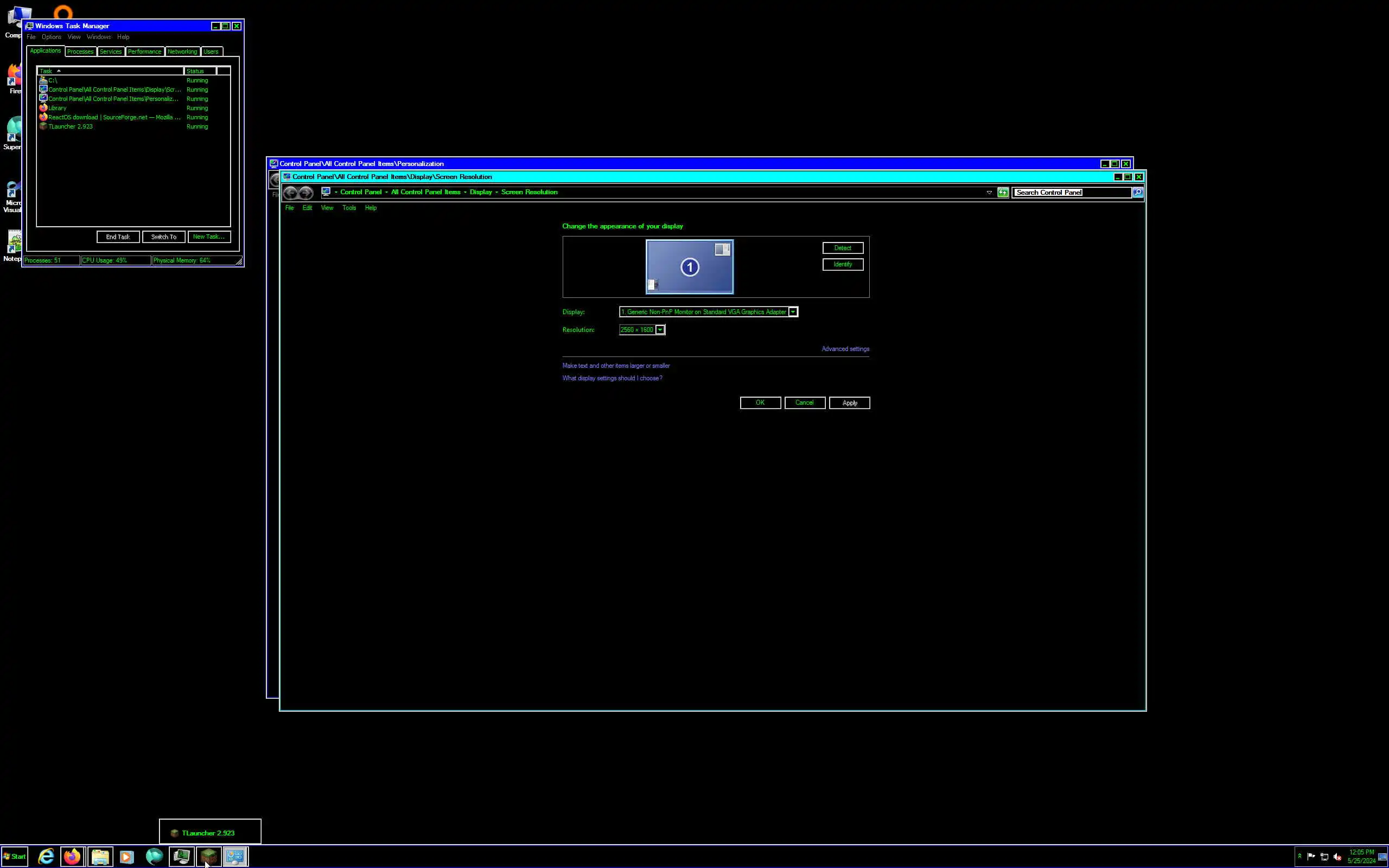Expand the Display monitor dropdown
Screen dimensions: 1389x868
[x=793, y=312]
